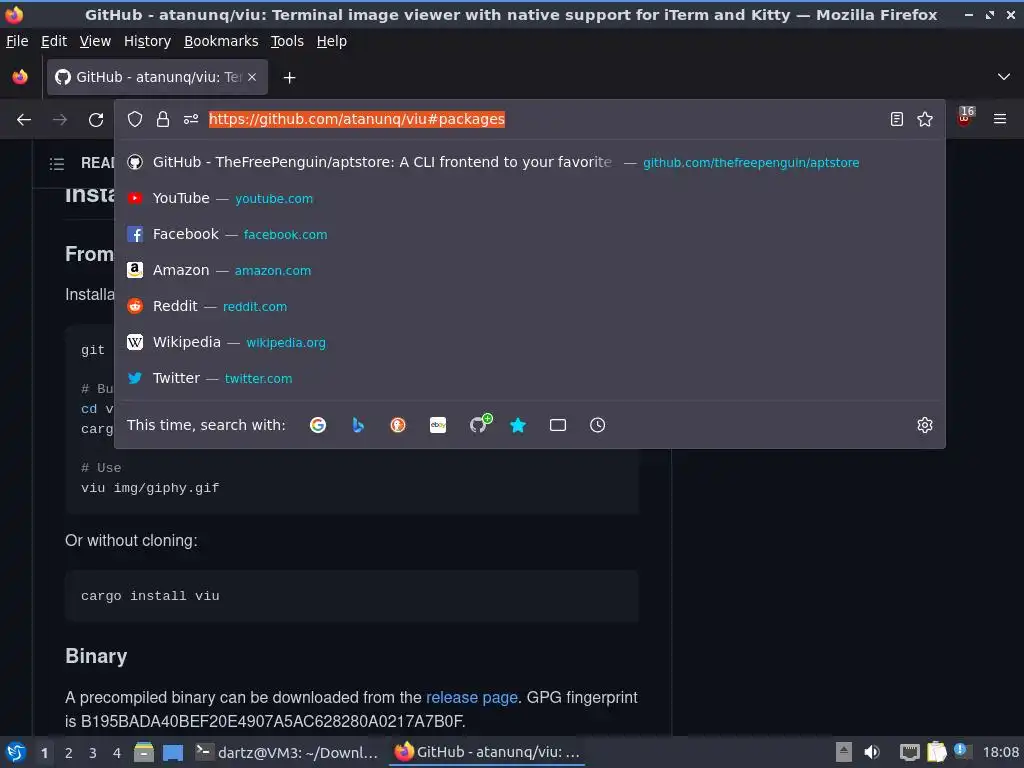The height and width of the screenshot is (768, 1024).
Task: Open tracking protection shield icon
Action: tap(135, 119)
